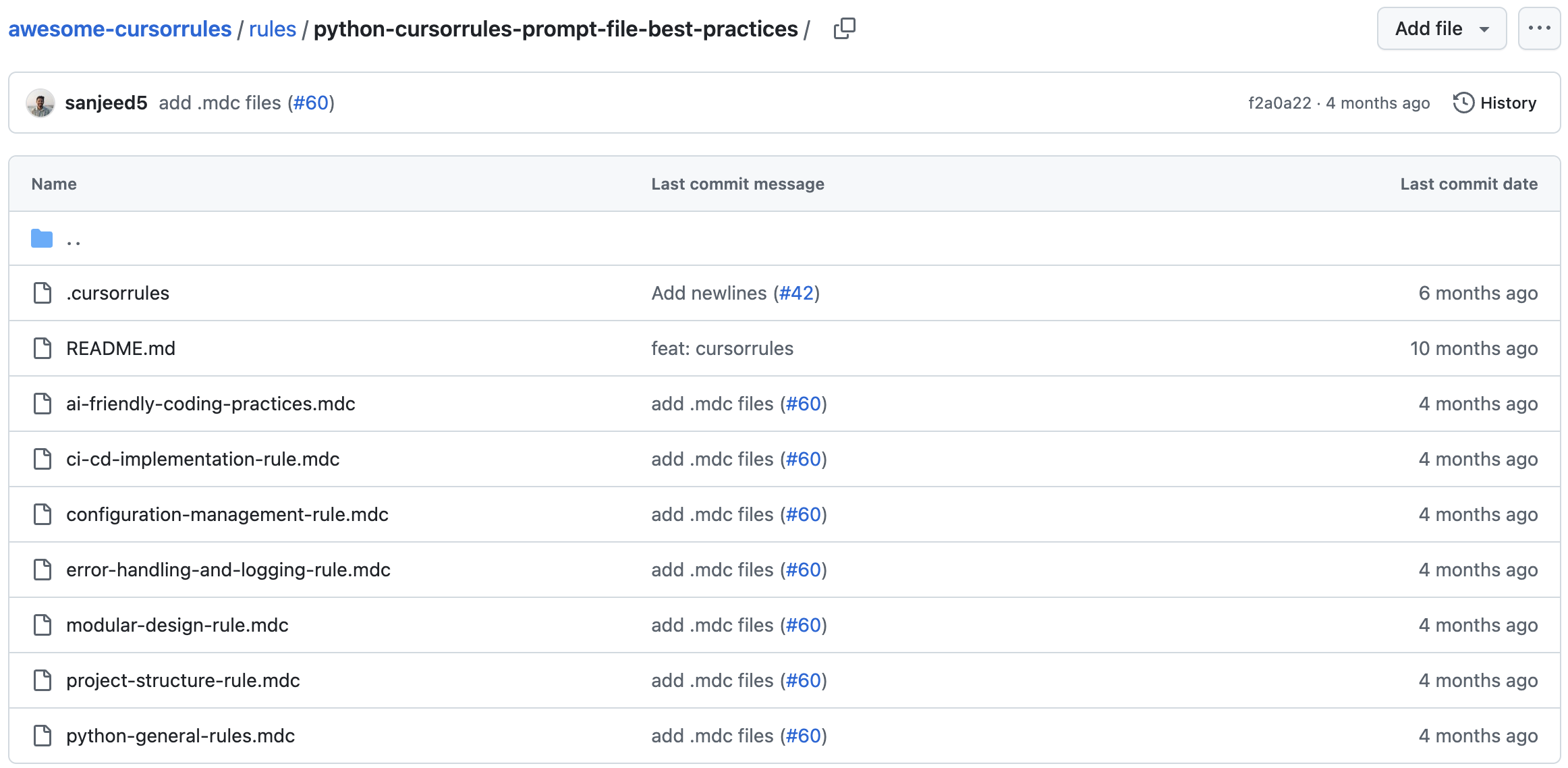Open the more options ellipsis menu

coord(1539,28)
